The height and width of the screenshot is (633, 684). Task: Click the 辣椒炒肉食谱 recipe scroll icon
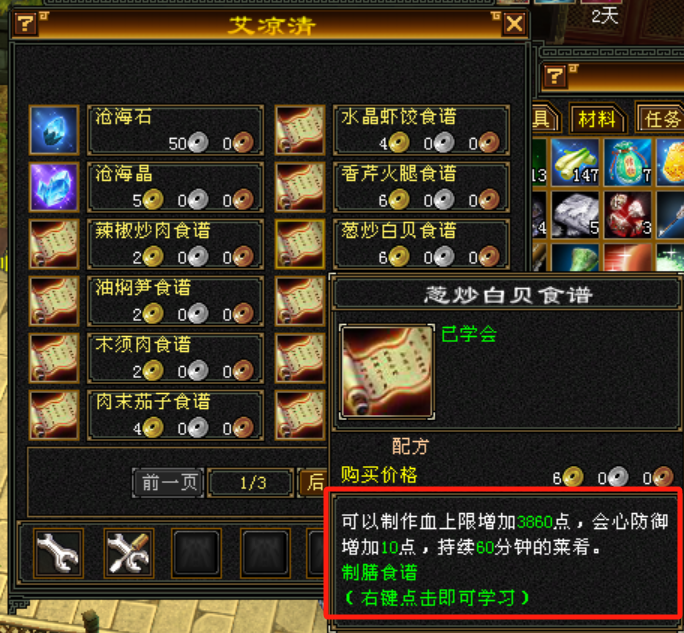pos(54,244)
